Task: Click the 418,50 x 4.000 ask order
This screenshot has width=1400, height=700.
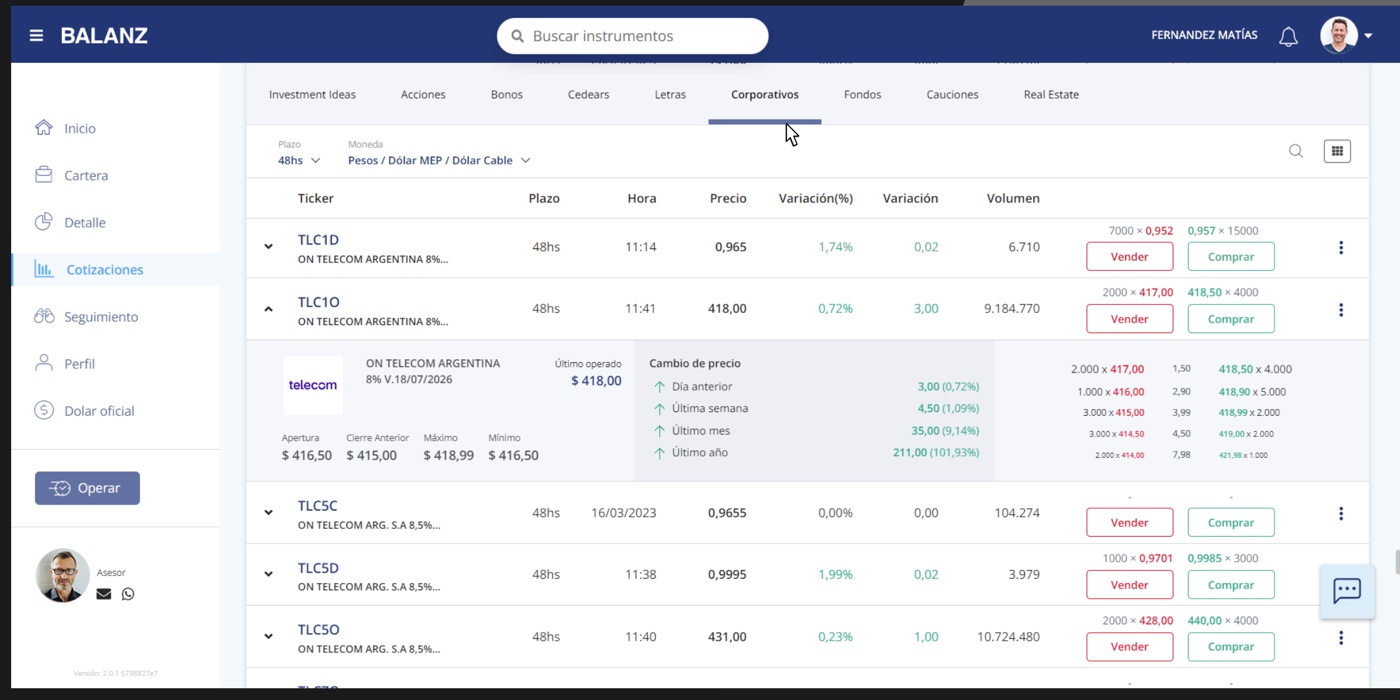Action: [x=1255, y=369]
